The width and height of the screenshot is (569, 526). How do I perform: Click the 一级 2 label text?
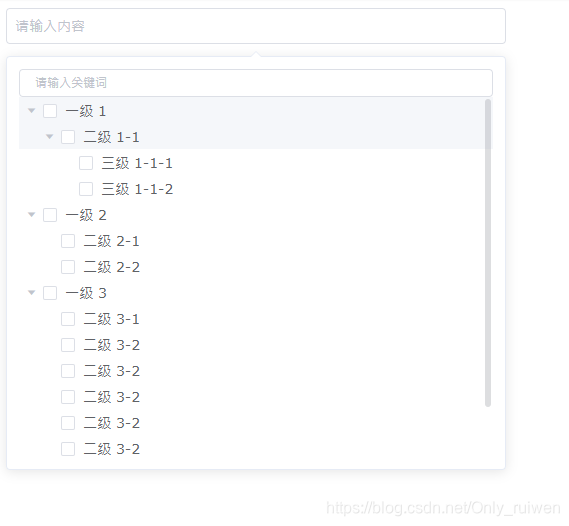(x=86, y=215)
